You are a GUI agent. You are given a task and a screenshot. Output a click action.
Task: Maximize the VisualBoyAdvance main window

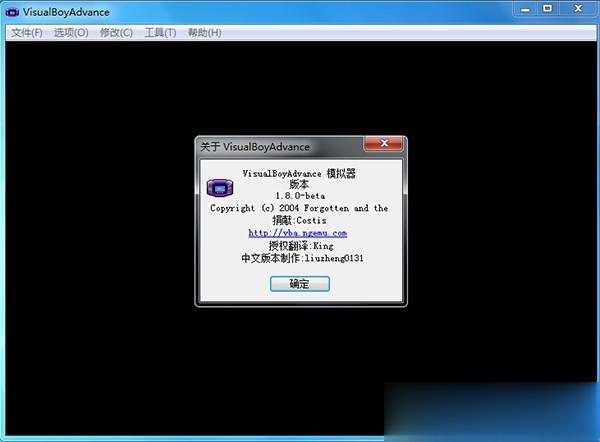click(x=548, y=8)
